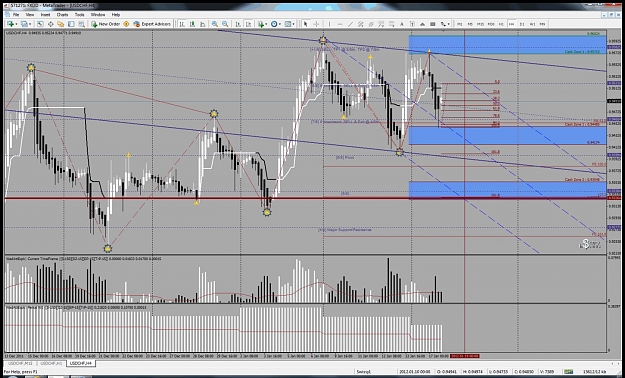The width and height of the screenshot is (625, 378).
Task: Open the Indicators list icon
Action: tap(261, 24)
